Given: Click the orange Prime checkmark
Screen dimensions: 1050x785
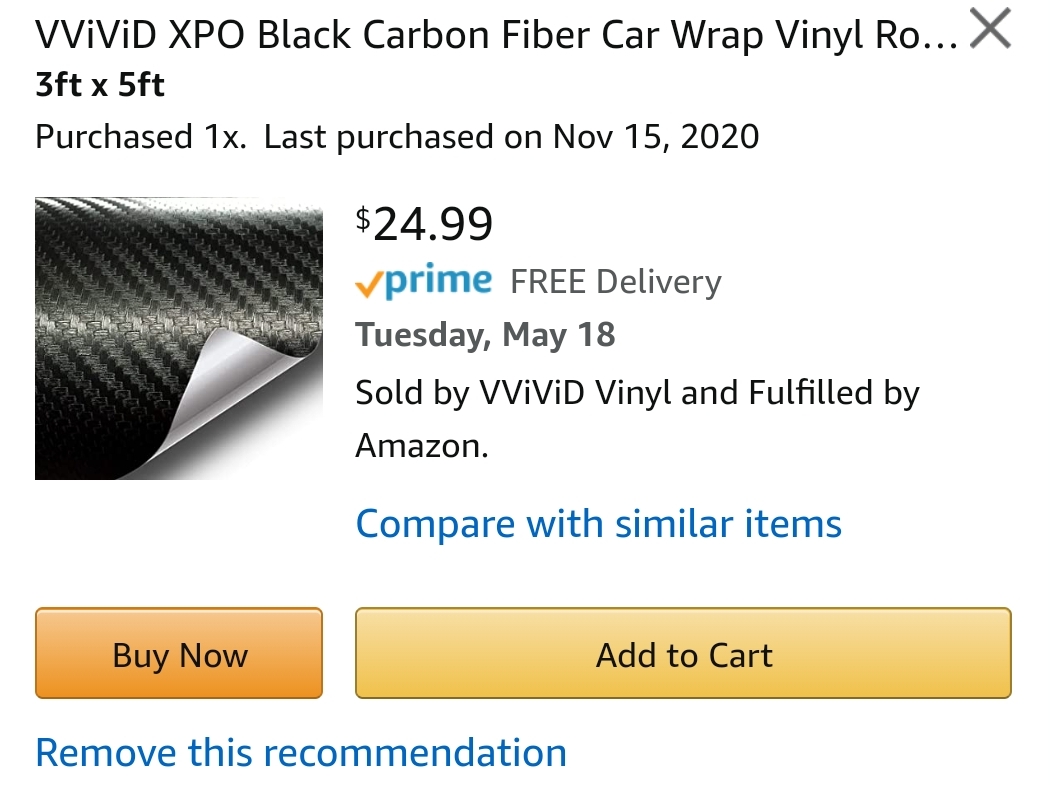Looking at the screenshot, I should click(x=369, y=285).
